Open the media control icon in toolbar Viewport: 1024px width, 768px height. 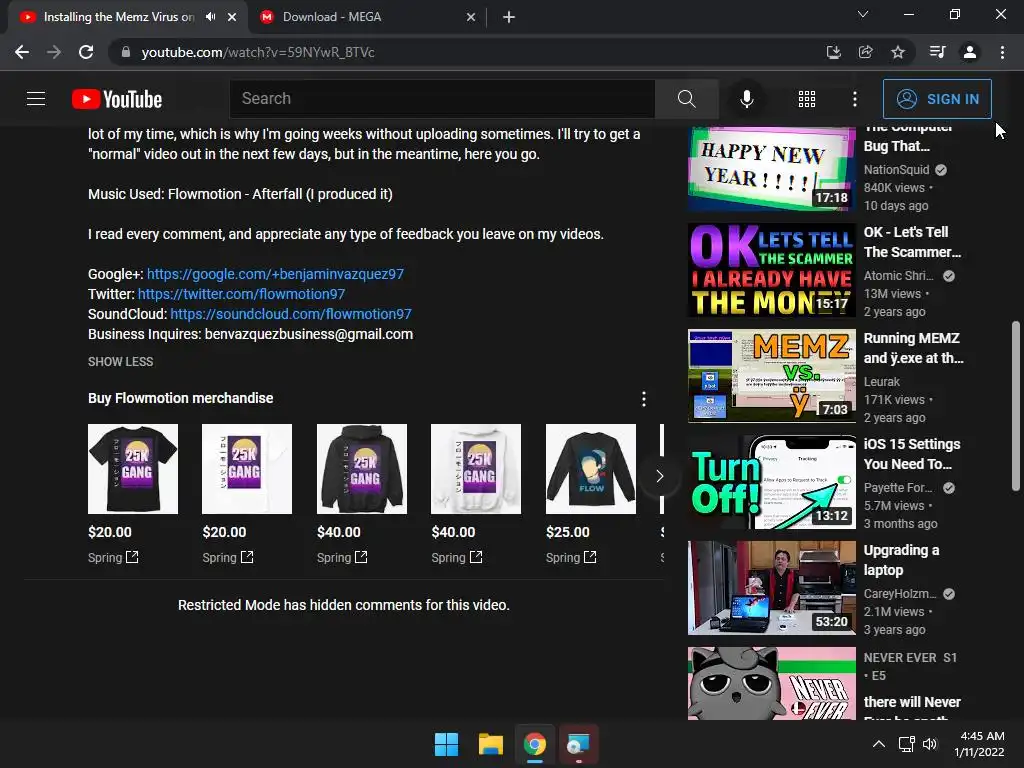937,52
